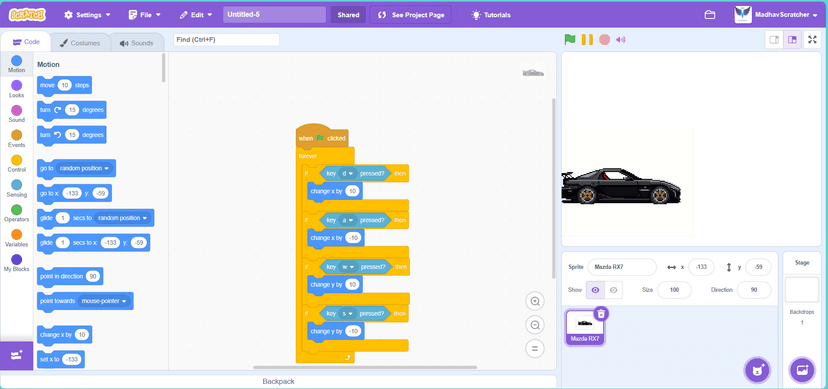828x389 pixels.
Task: Switch to the Costumes tab
Action: pyautogui.click(x=80, y=43)
